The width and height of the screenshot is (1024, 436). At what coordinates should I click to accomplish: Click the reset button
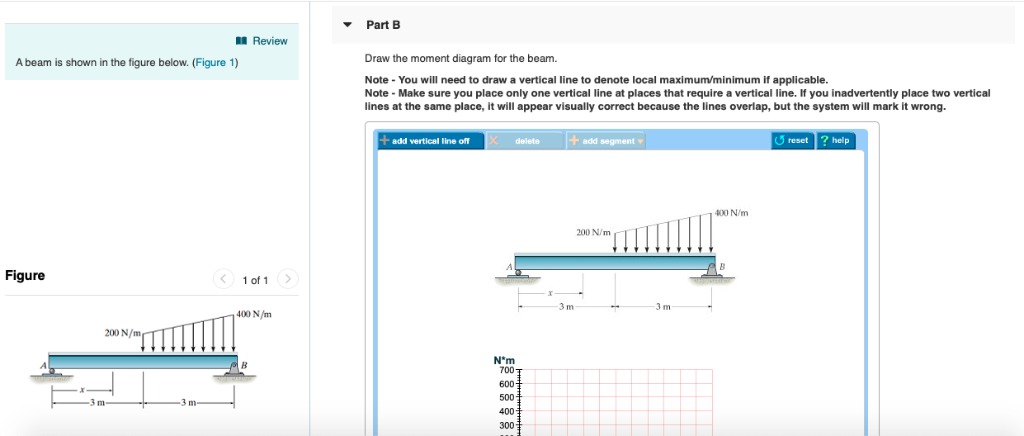pos(793,140)
